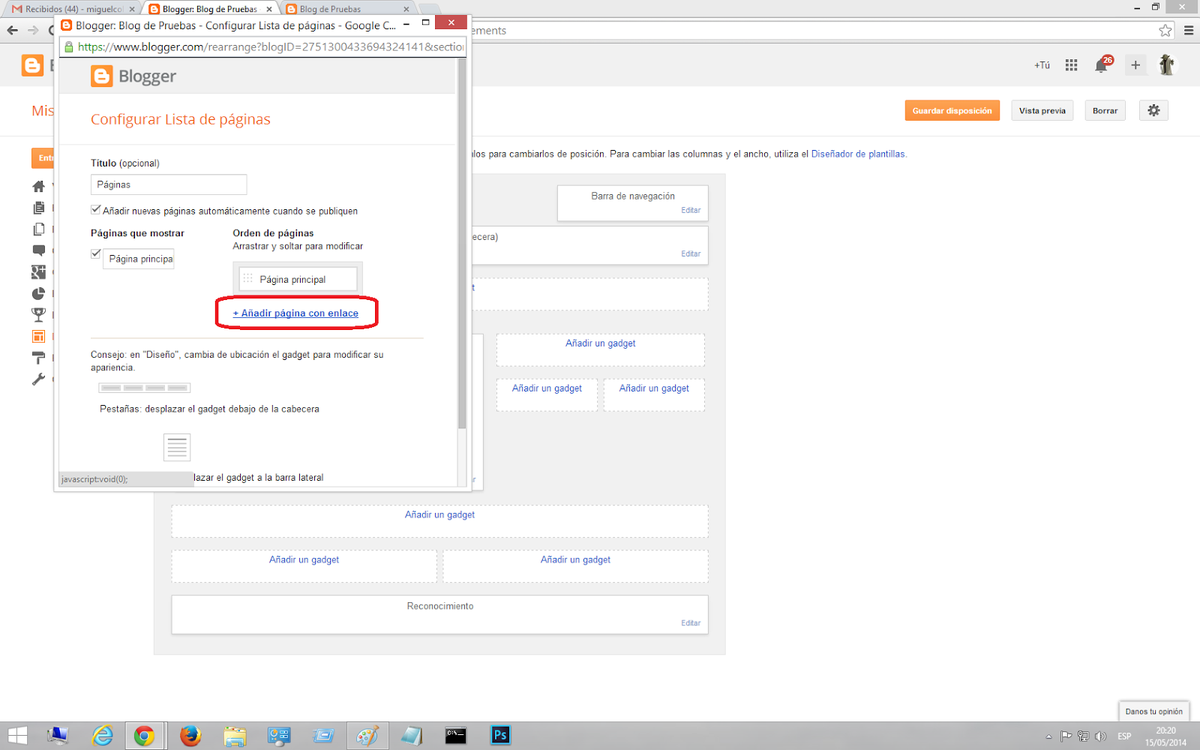Select the trophy icon in Blogger sidebar
This screenshot has width=1200, height=750.
pyautogui.click(x=39, y=315)
